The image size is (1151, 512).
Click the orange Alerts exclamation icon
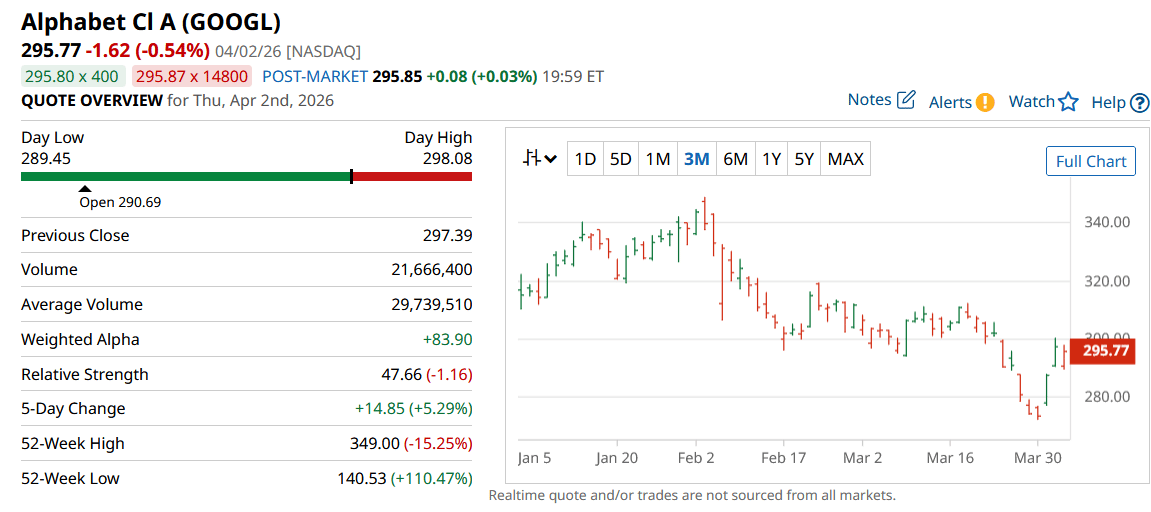(x=986, y=103)
